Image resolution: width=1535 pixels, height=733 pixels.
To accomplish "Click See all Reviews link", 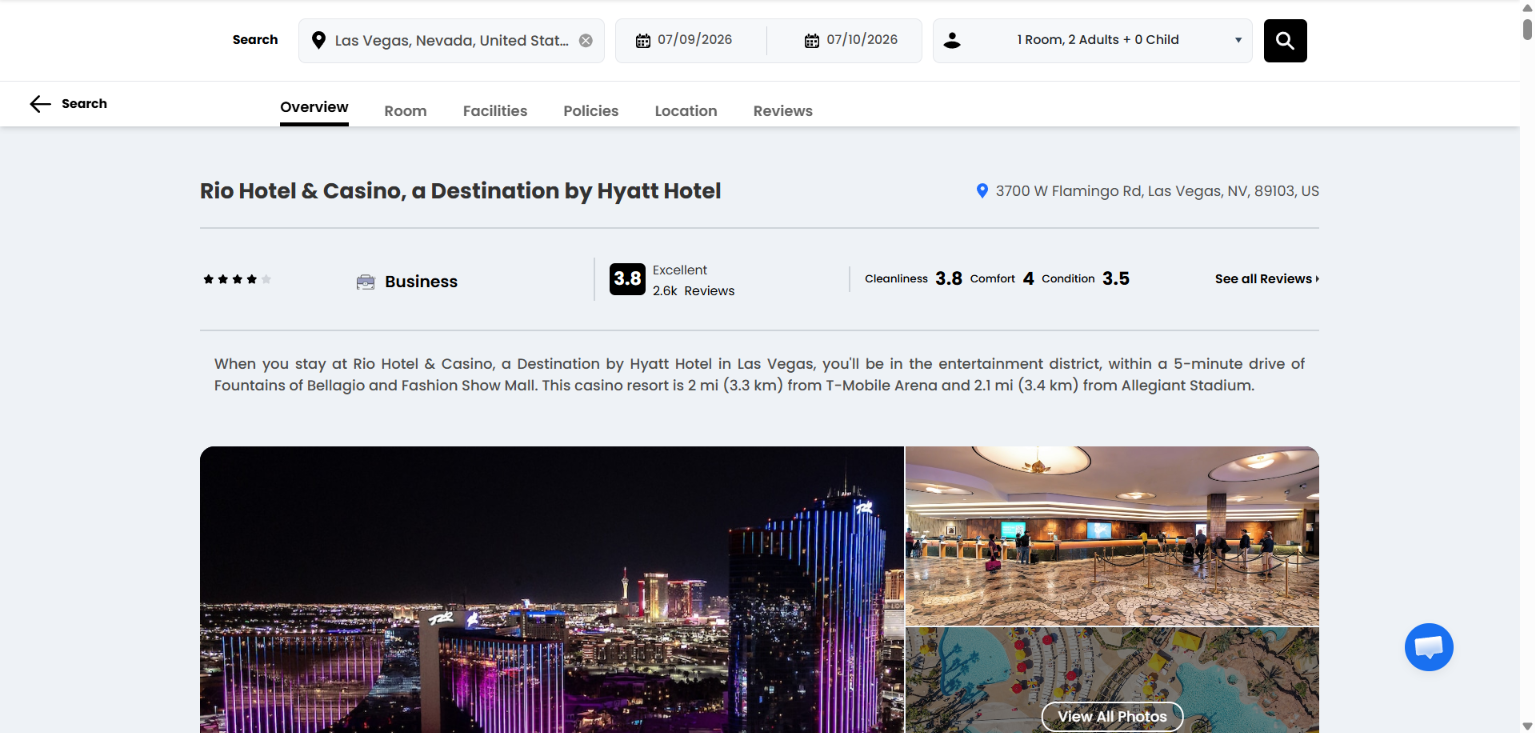I will click(1267, 279).
